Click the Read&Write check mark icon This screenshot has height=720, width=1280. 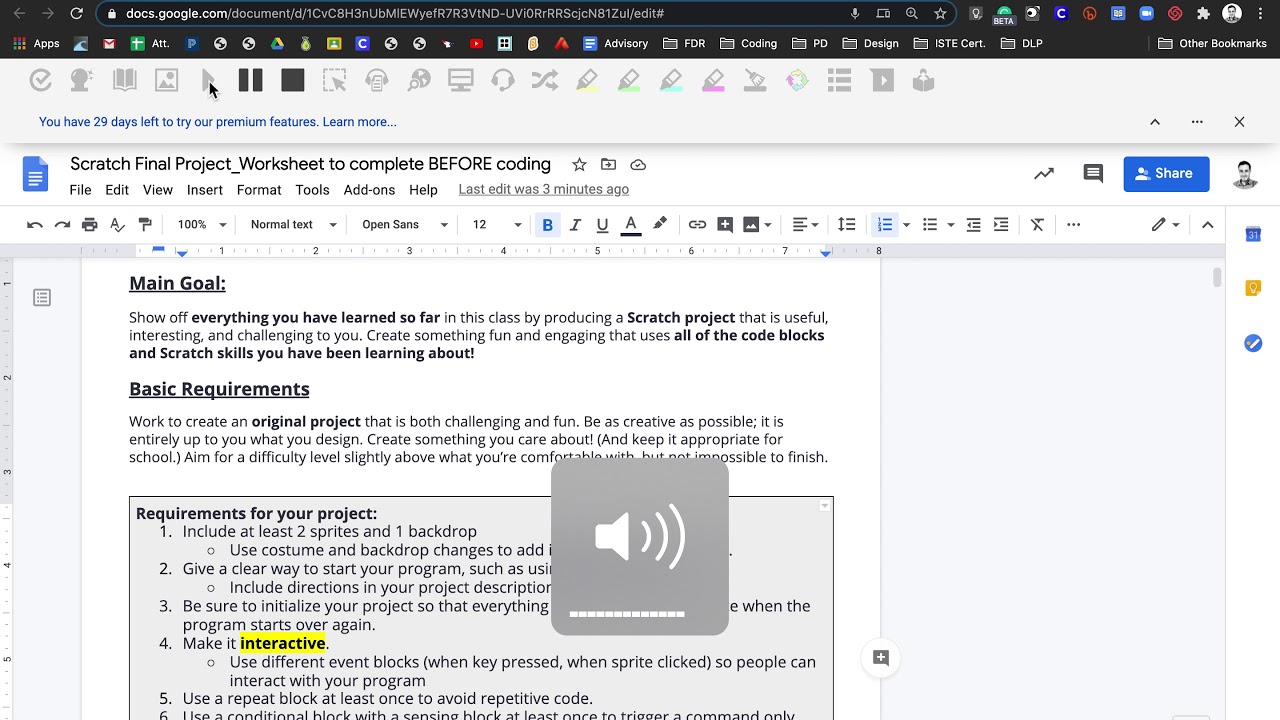pos(40,81)
